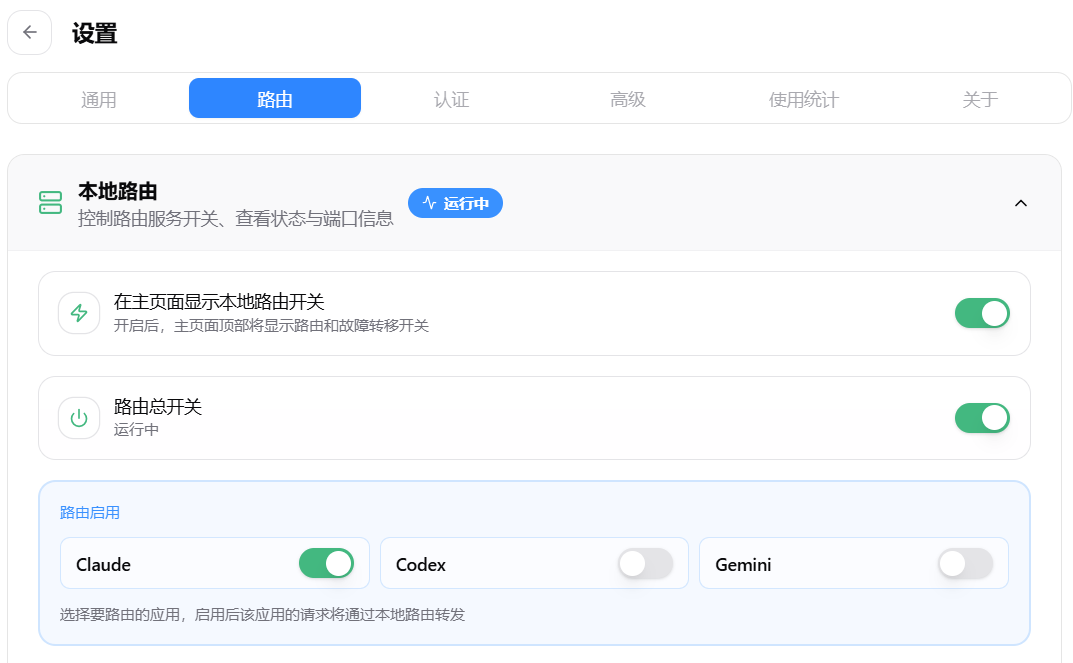Click the power icon beside 路由总开关
The image size is (1073, 663).
tap(79, 418)
